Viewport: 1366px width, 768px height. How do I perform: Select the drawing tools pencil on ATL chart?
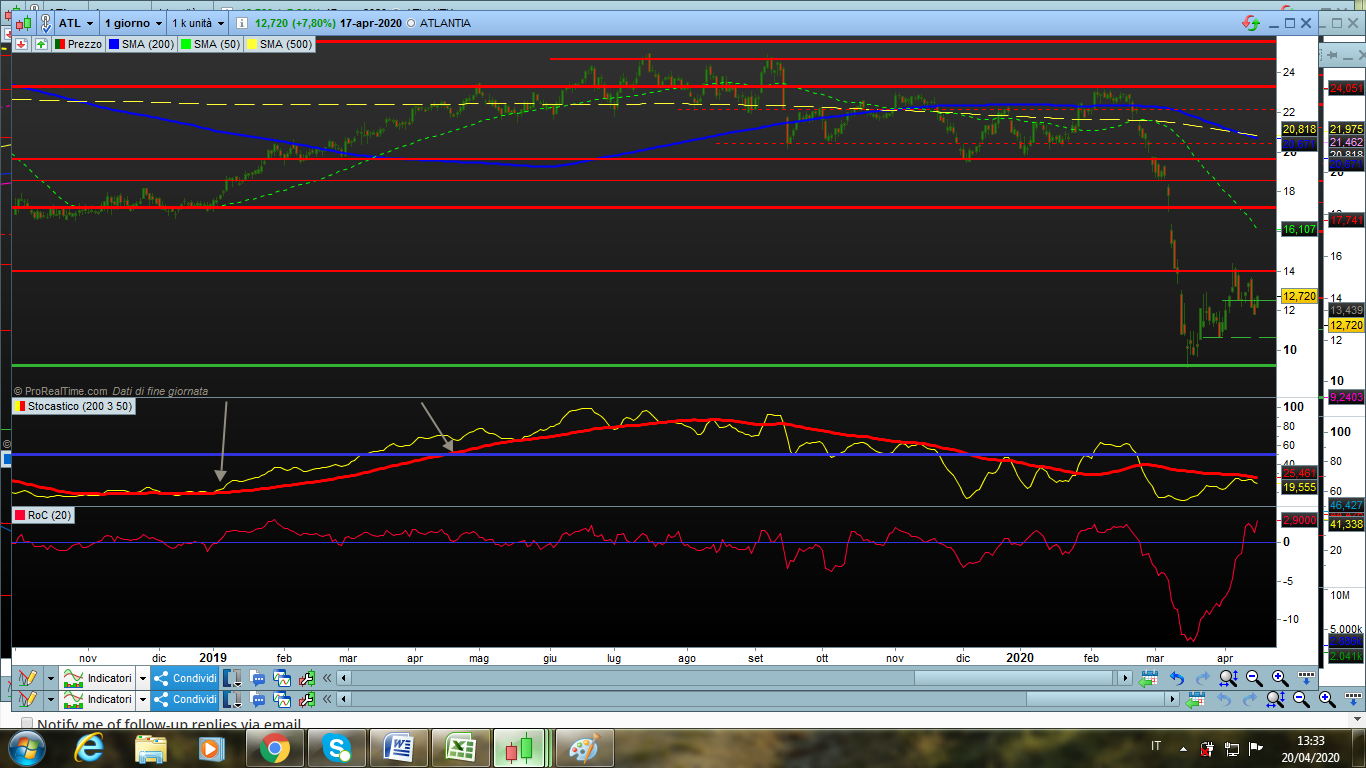pyautogui.click(x=27, y=677)
